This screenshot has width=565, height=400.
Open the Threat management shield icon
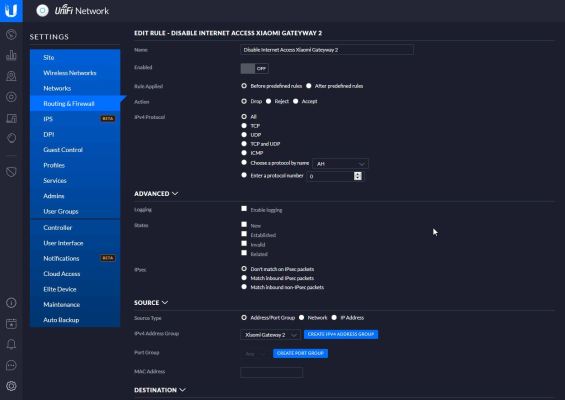pyautogui.click(x=11, y=172)
